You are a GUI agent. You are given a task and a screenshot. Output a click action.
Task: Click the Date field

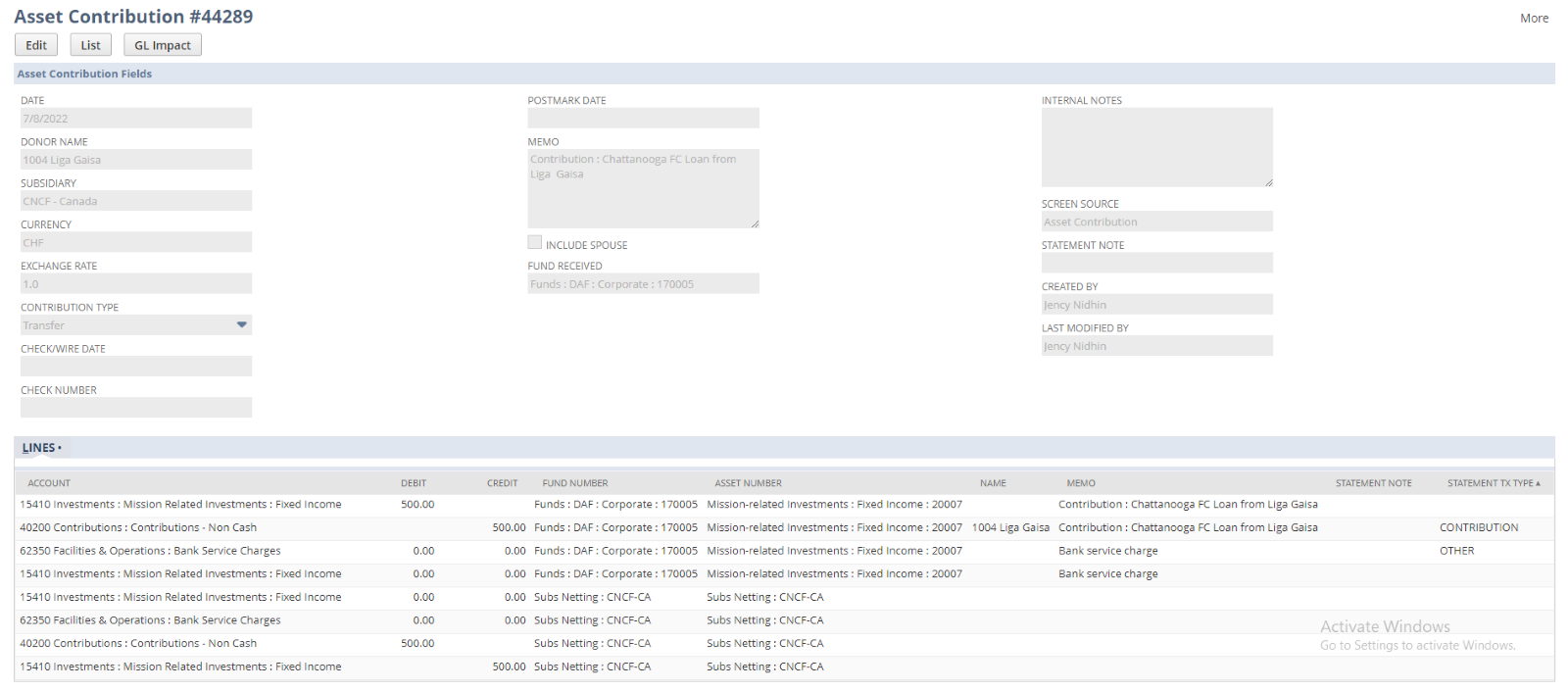click(136, 119)
